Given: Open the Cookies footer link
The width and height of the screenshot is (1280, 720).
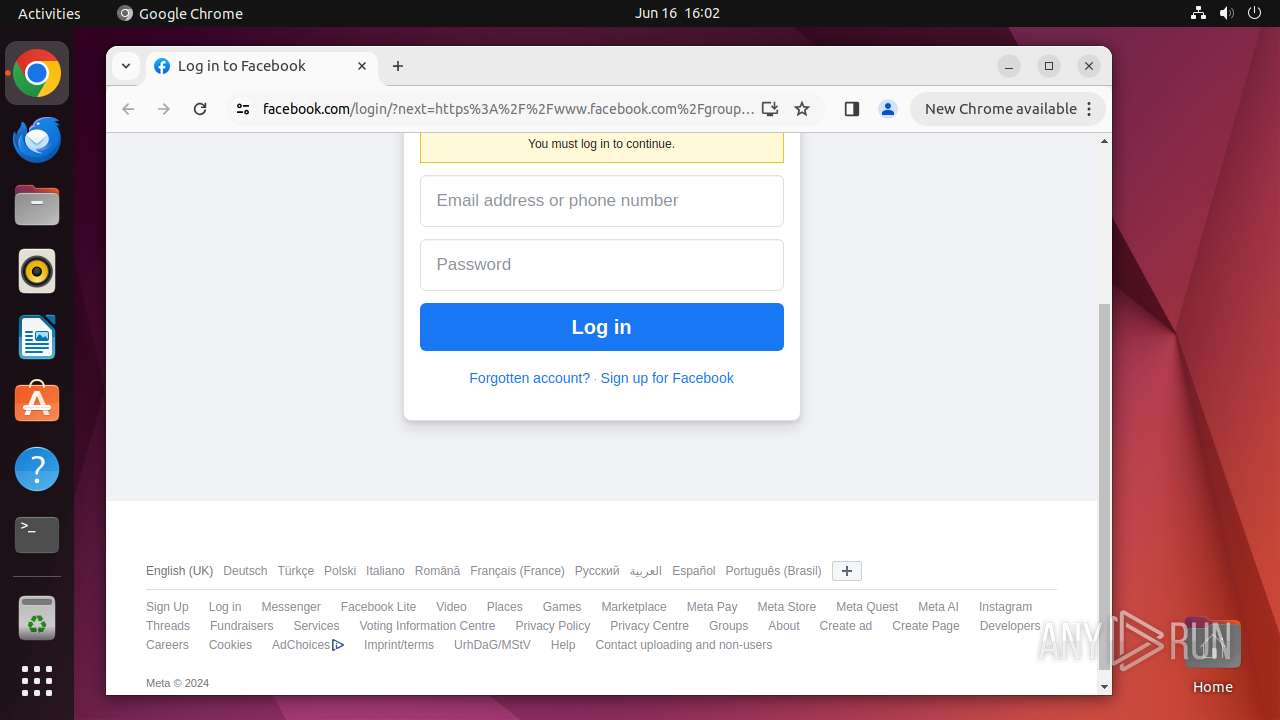Looking at the screenshot, I should tap(230, 645).
